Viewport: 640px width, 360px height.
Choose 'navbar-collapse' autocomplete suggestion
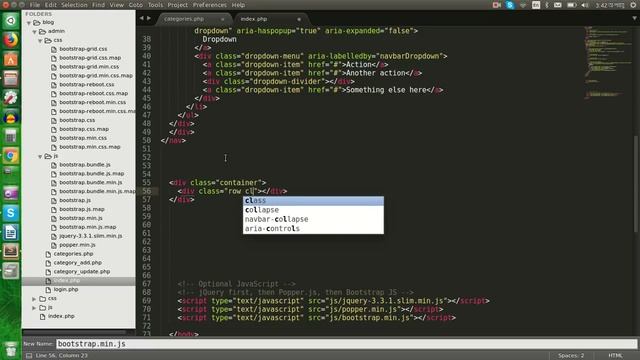313,219
